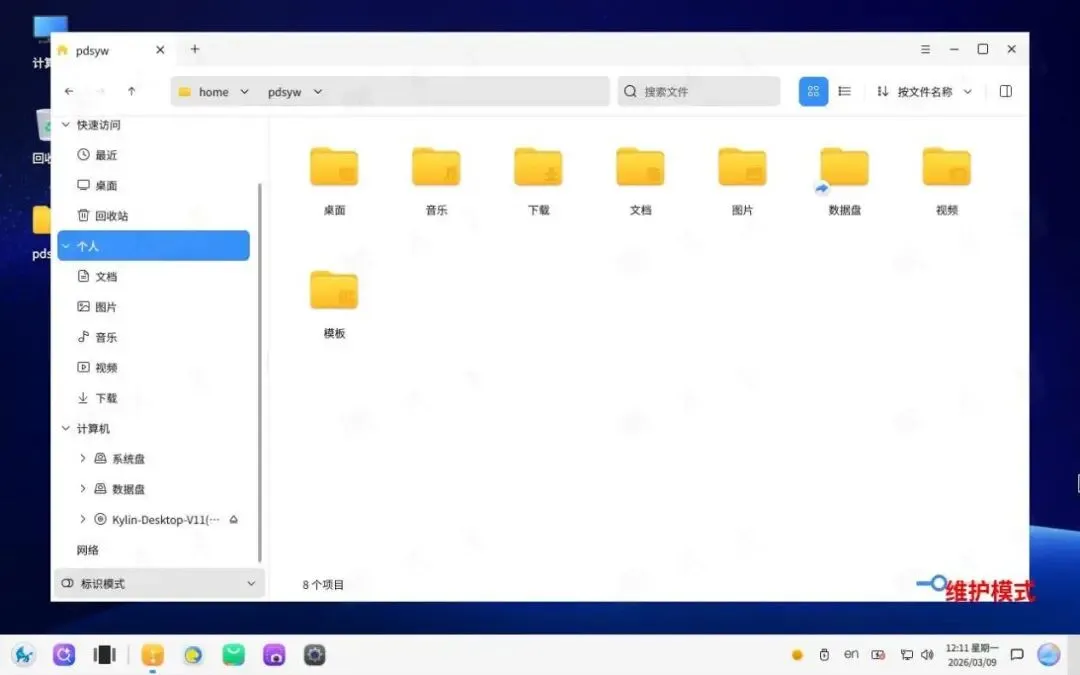The height and width of the screenshot is (675, 1080).
Task: Select 个人 in the sidebar
Action: [x=154, y=246]
